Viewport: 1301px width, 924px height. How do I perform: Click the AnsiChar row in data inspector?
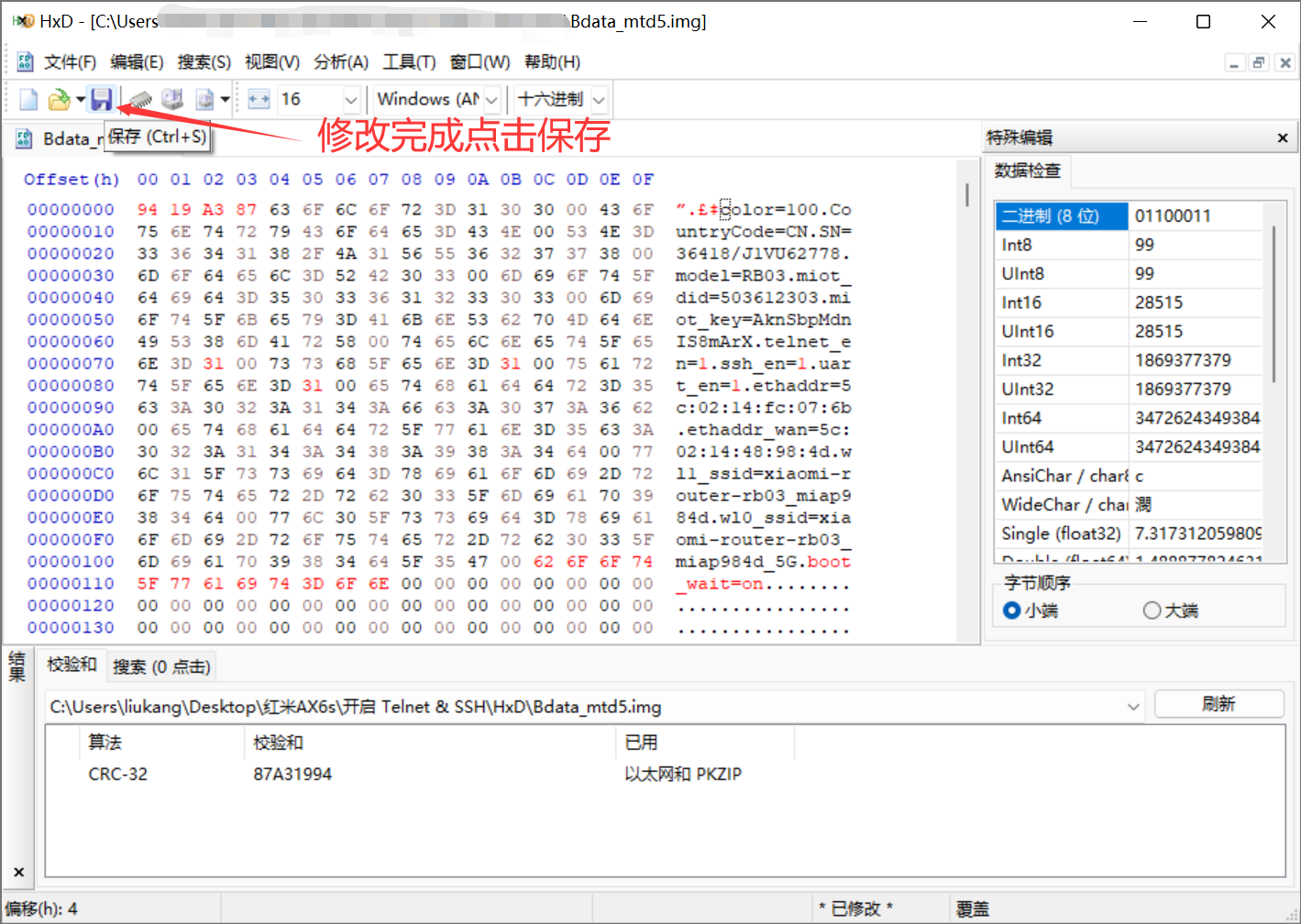pos(1129,476)
